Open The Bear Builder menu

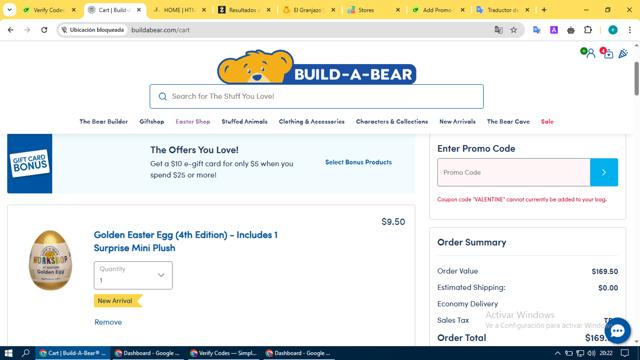tap(104, 122)
